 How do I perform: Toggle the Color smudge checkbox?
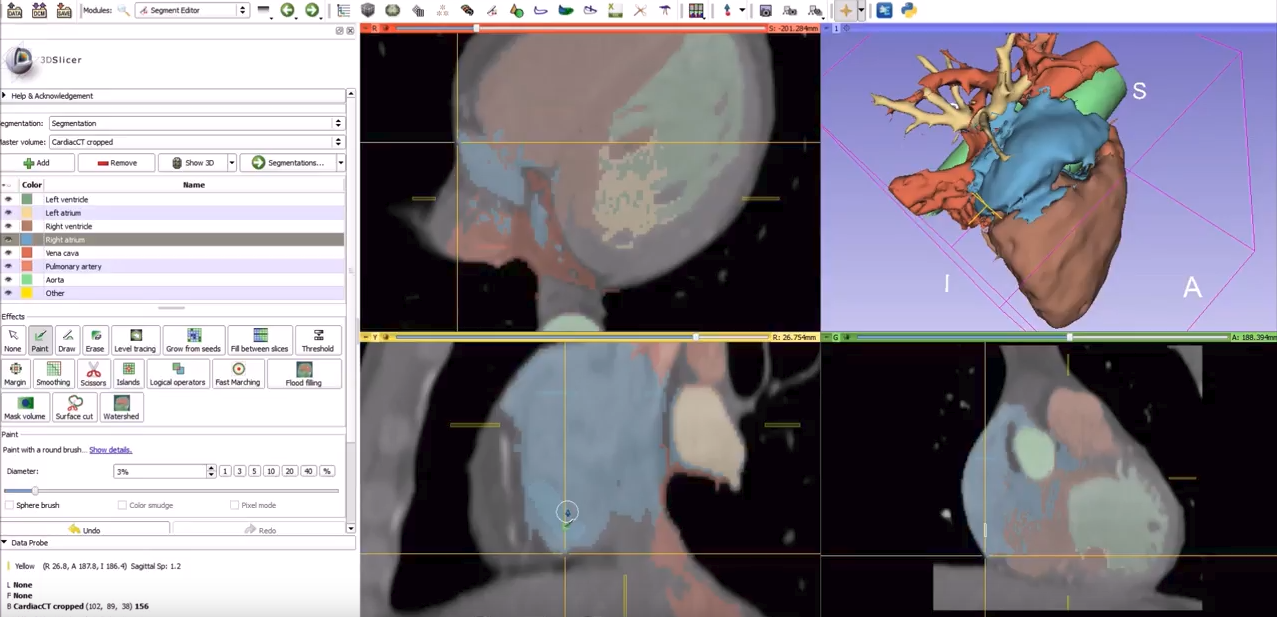[122, 506]
